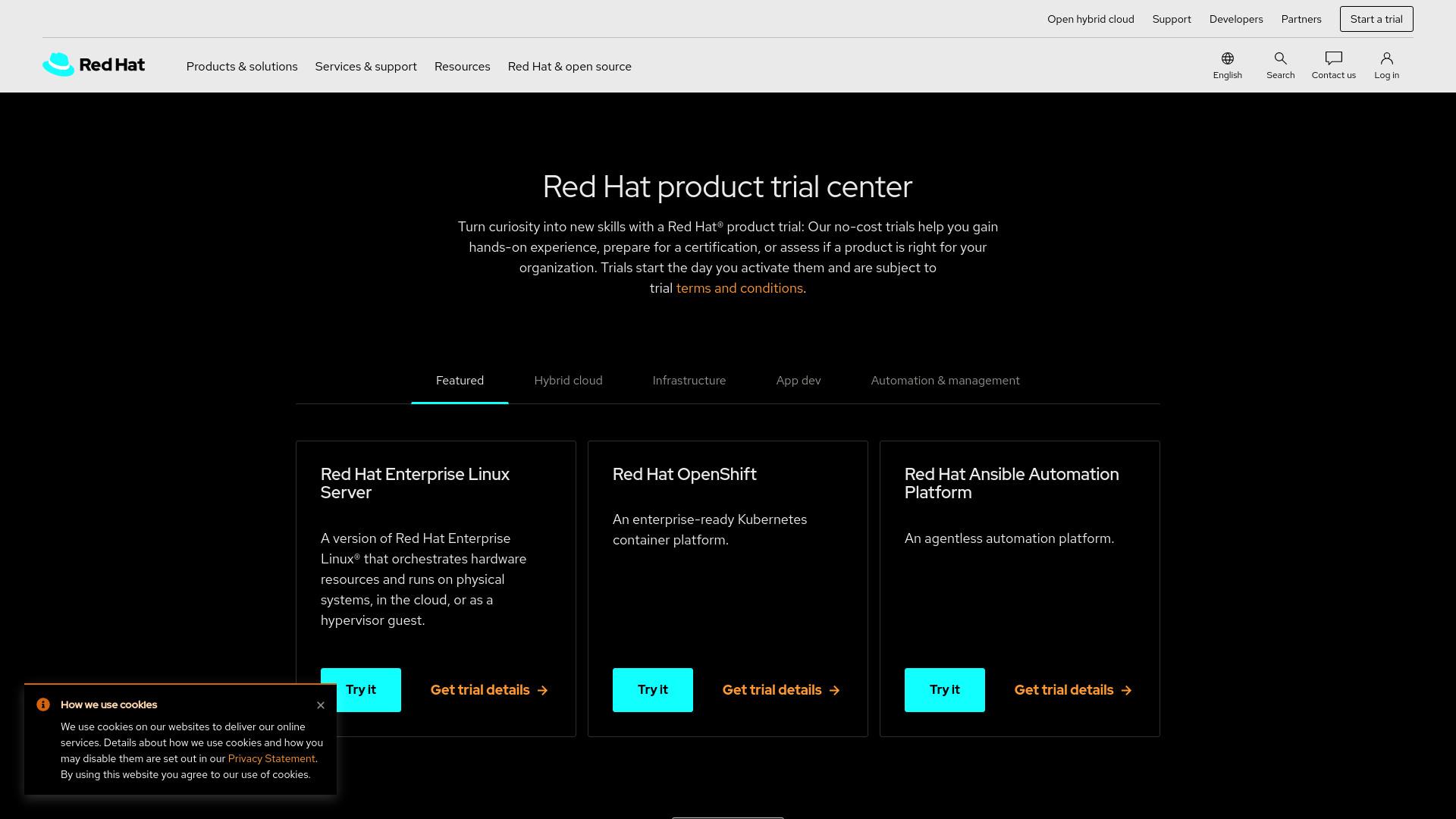1456x819 pixels.
Task: Visit the Partners link
Action: click(x=1301, y=19)
